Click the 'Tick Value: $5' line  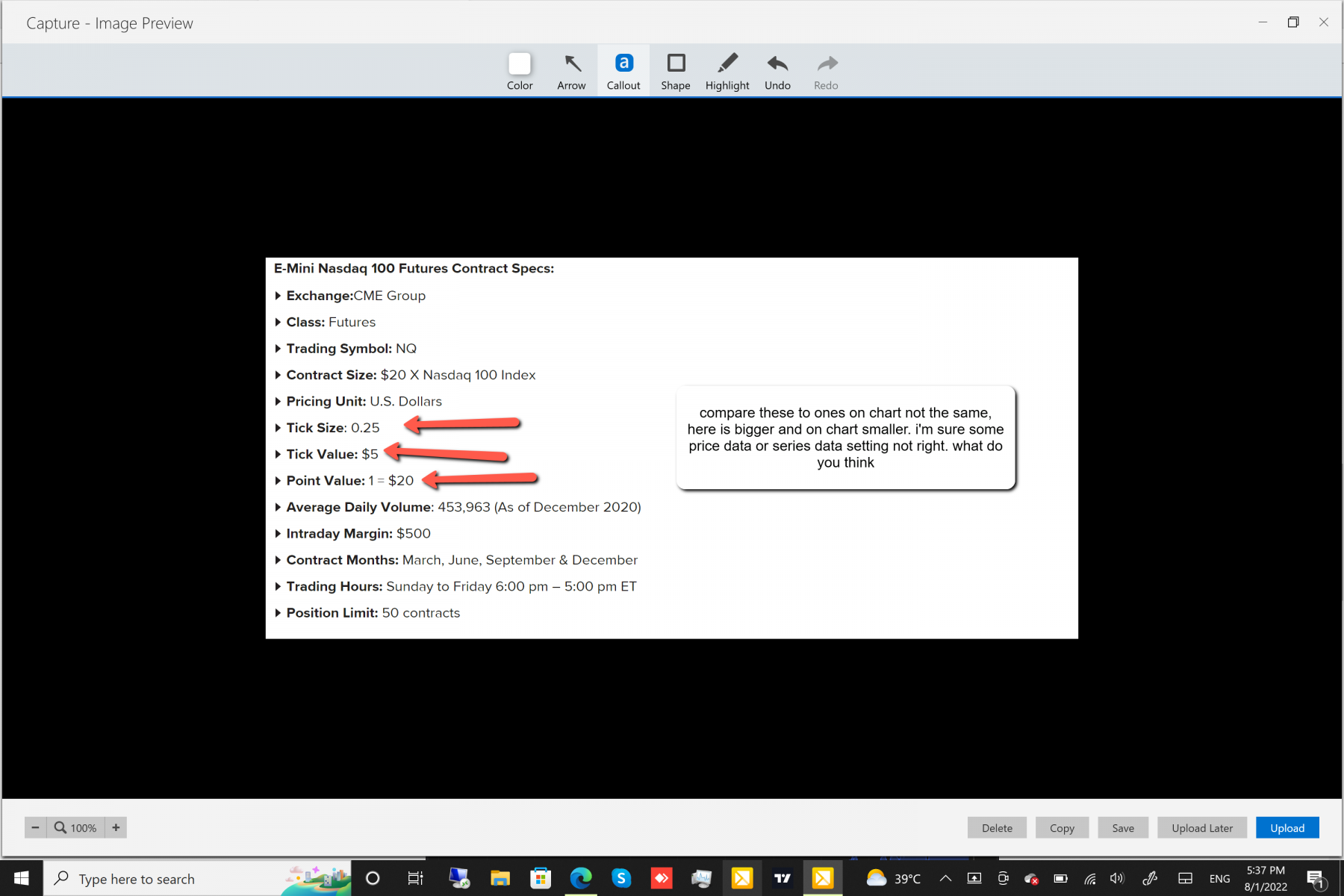(x=332, y=454)
